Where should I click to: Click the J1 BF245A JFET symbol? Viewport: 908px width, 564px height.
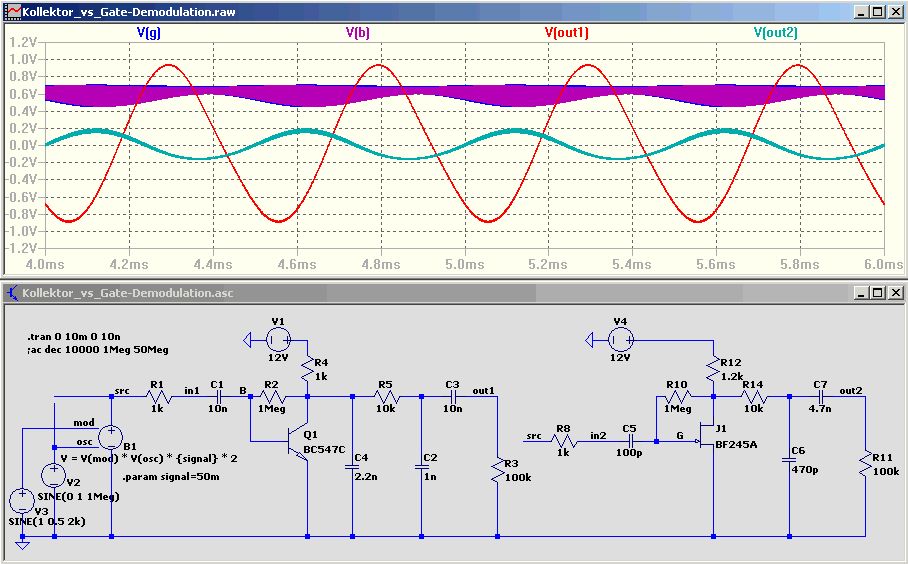706,440
